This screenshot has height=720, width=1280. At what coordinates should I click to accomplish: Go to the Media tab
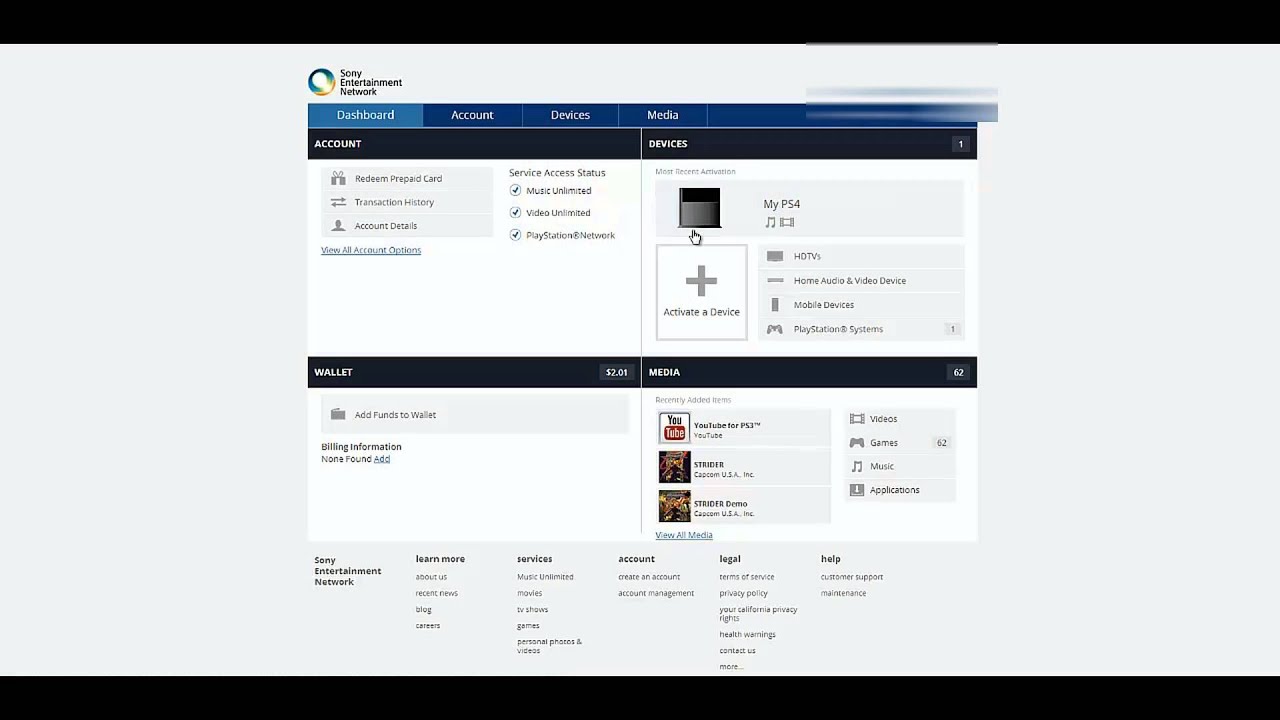coord(662,115)
